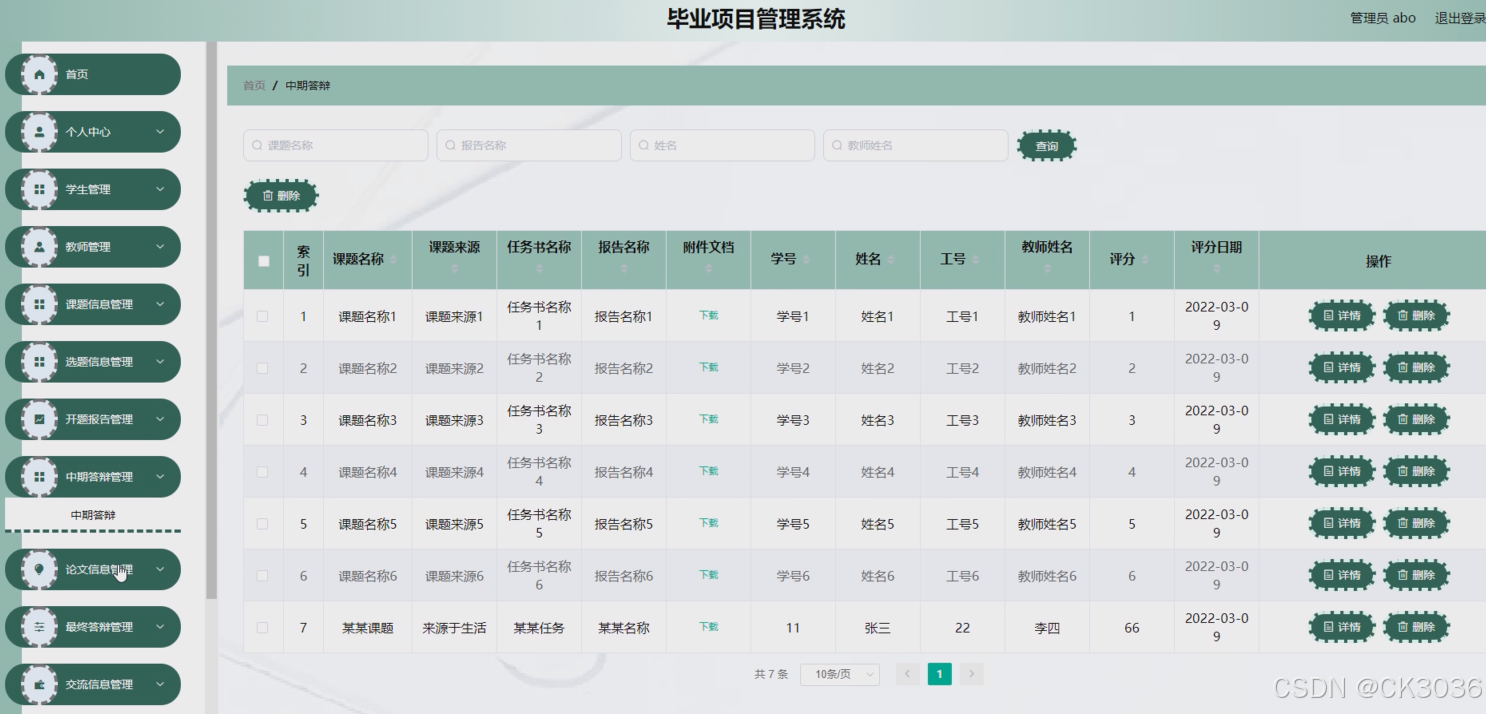The image size is (1486, 714).
Task: Click the 中期答辩管理 grid icon
Action: coord(39,477)
